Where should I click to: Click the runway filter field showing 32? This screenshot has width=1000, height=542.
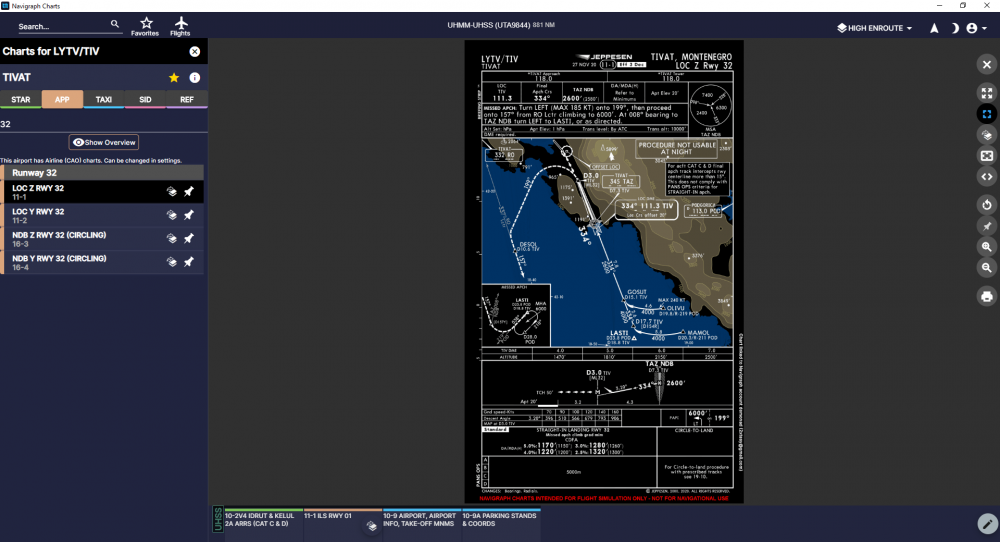[x=103, y=124]
